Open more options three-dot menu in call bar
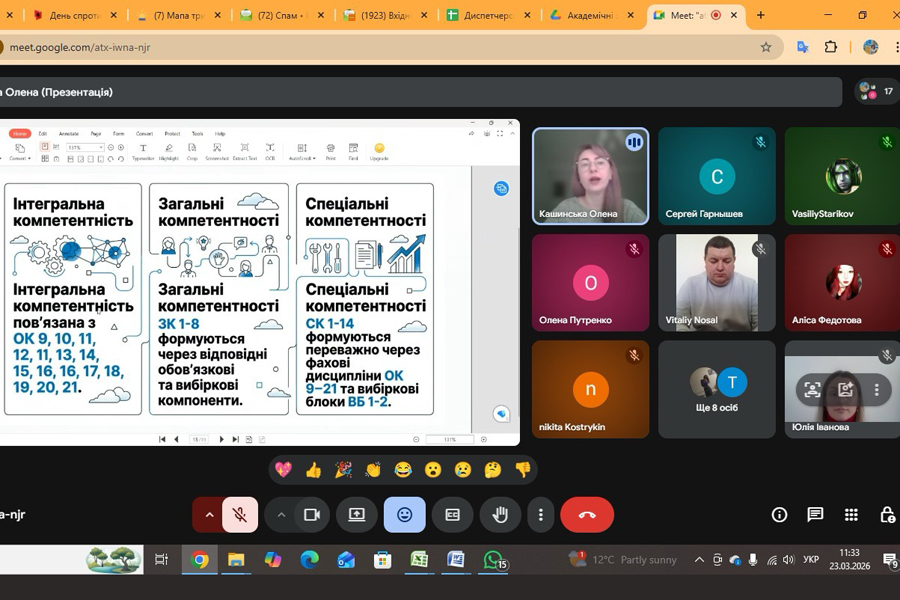900x600 pixels. point(540,515)
